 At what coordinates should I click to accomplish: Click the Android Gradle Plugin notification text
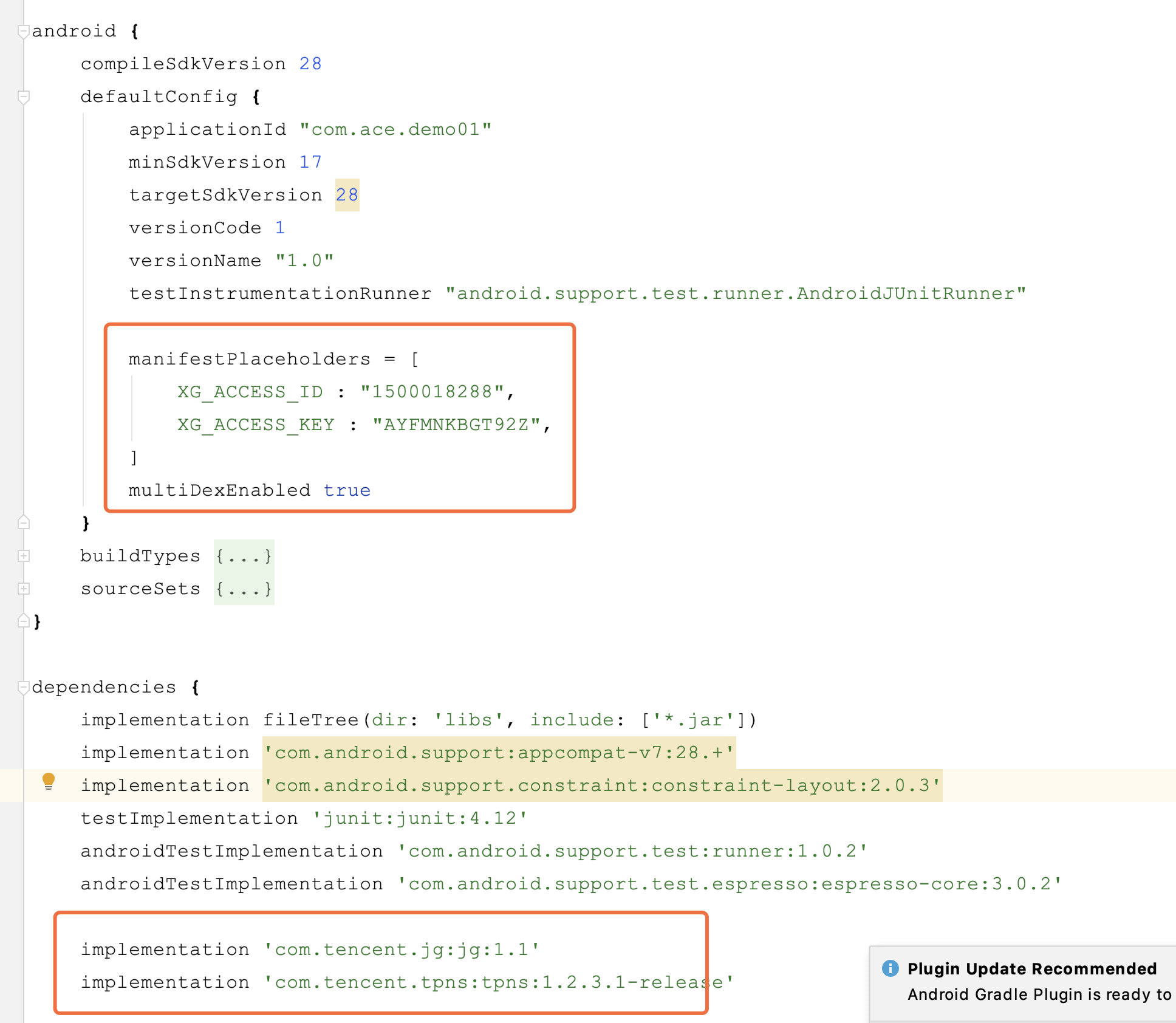pos(1039,994)
